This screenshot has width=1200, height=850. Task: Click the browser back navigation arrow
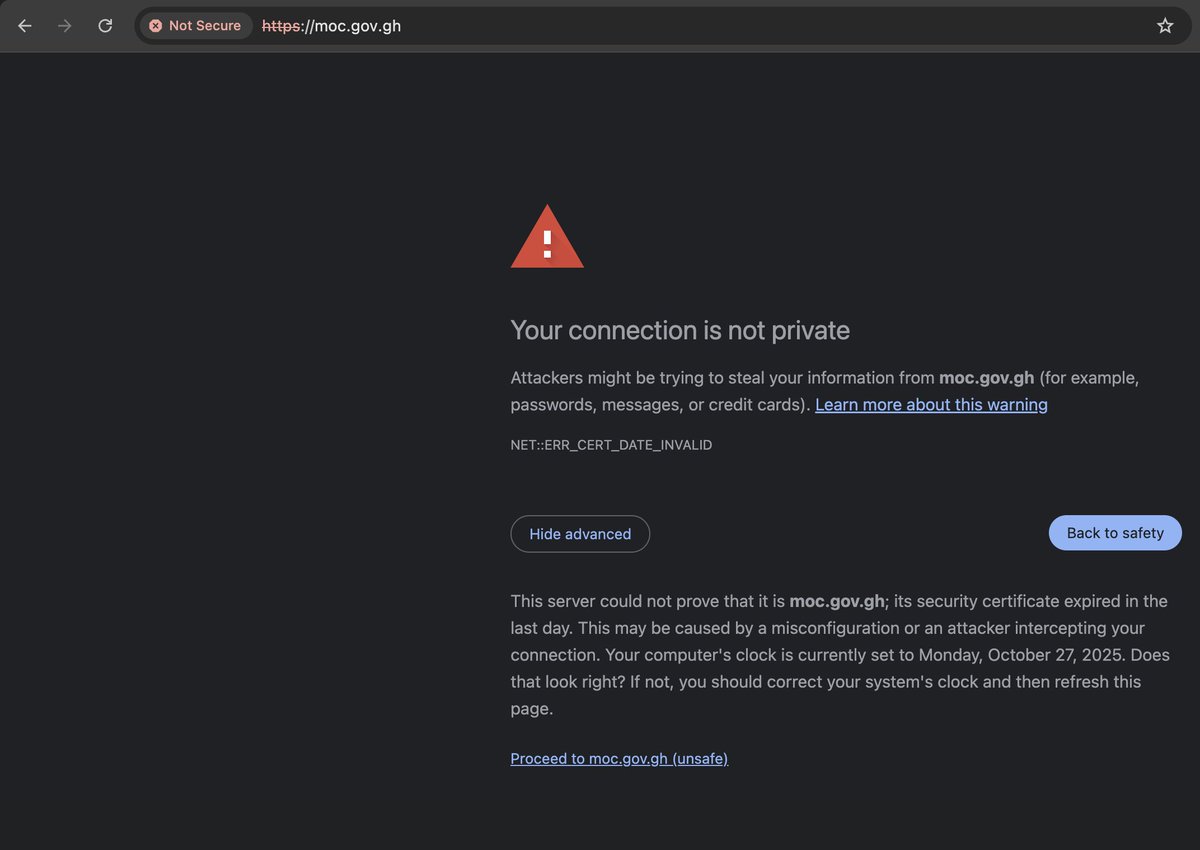[x=24, y=25]
